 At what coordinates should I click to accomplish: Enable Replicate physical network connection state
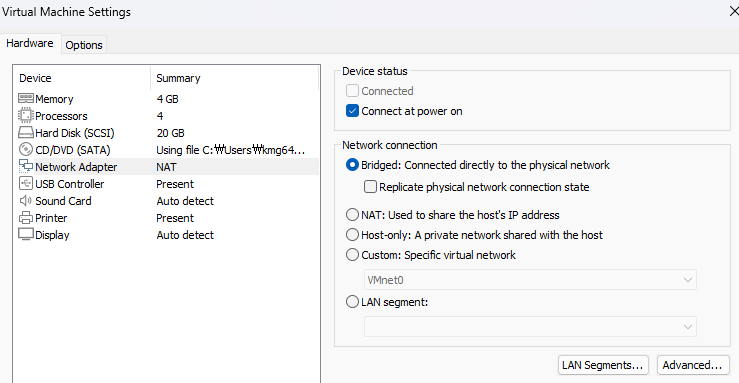pos(370,187)
